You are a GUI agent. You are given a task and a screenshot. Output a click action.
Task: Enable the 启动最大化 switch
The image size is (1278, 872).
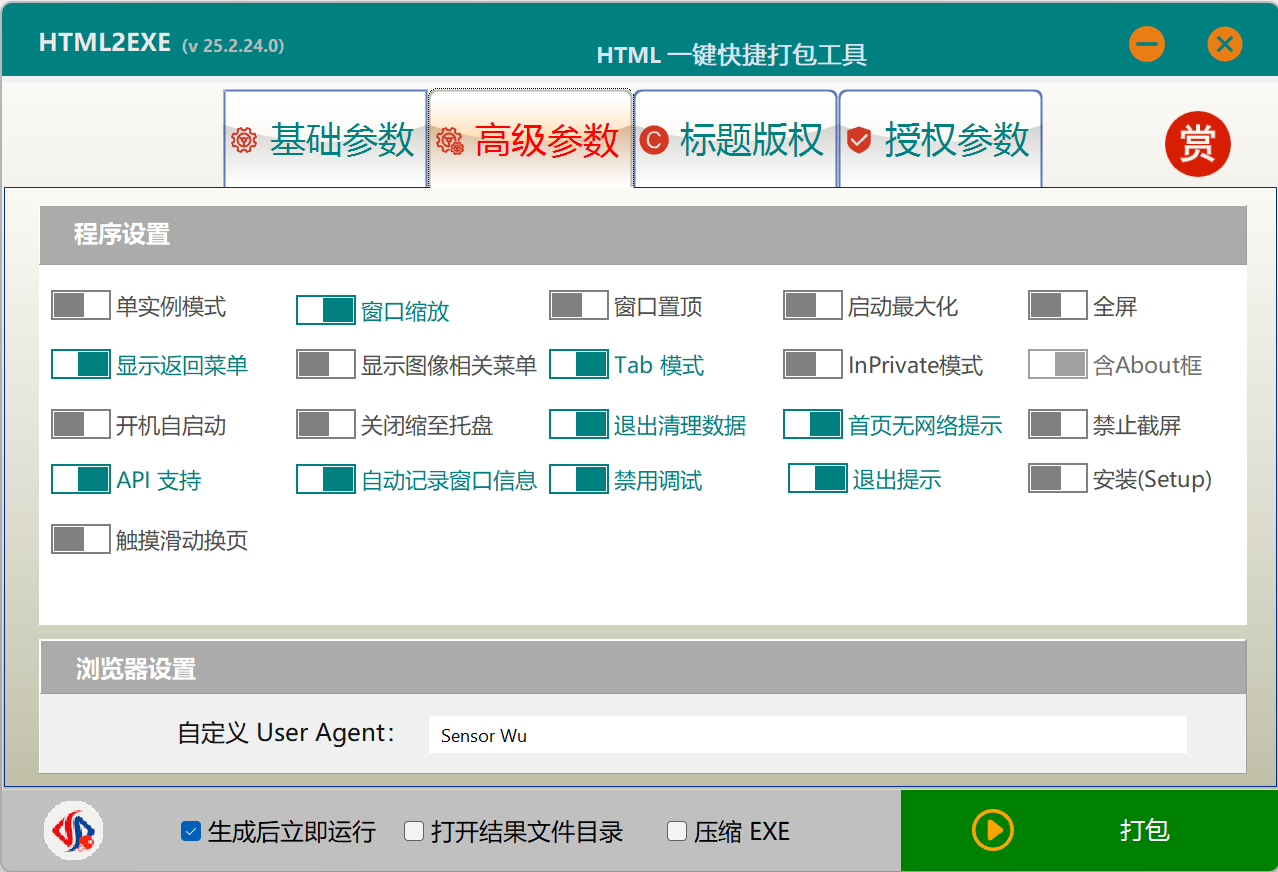(x=812, y=306)
